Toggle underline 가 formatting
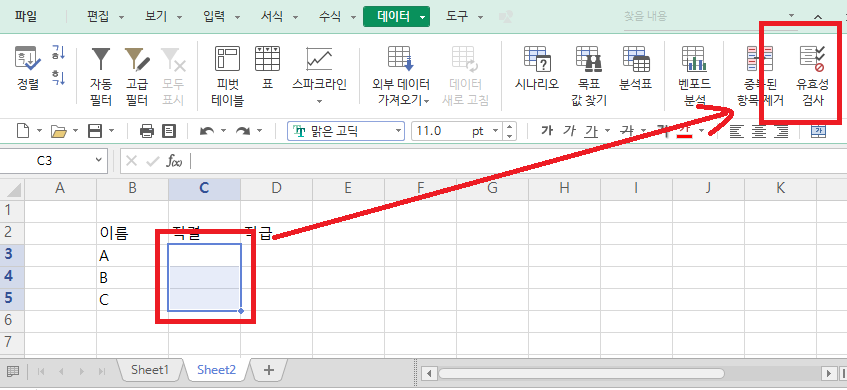Screen dimensions: 847x390 (591, 131)
